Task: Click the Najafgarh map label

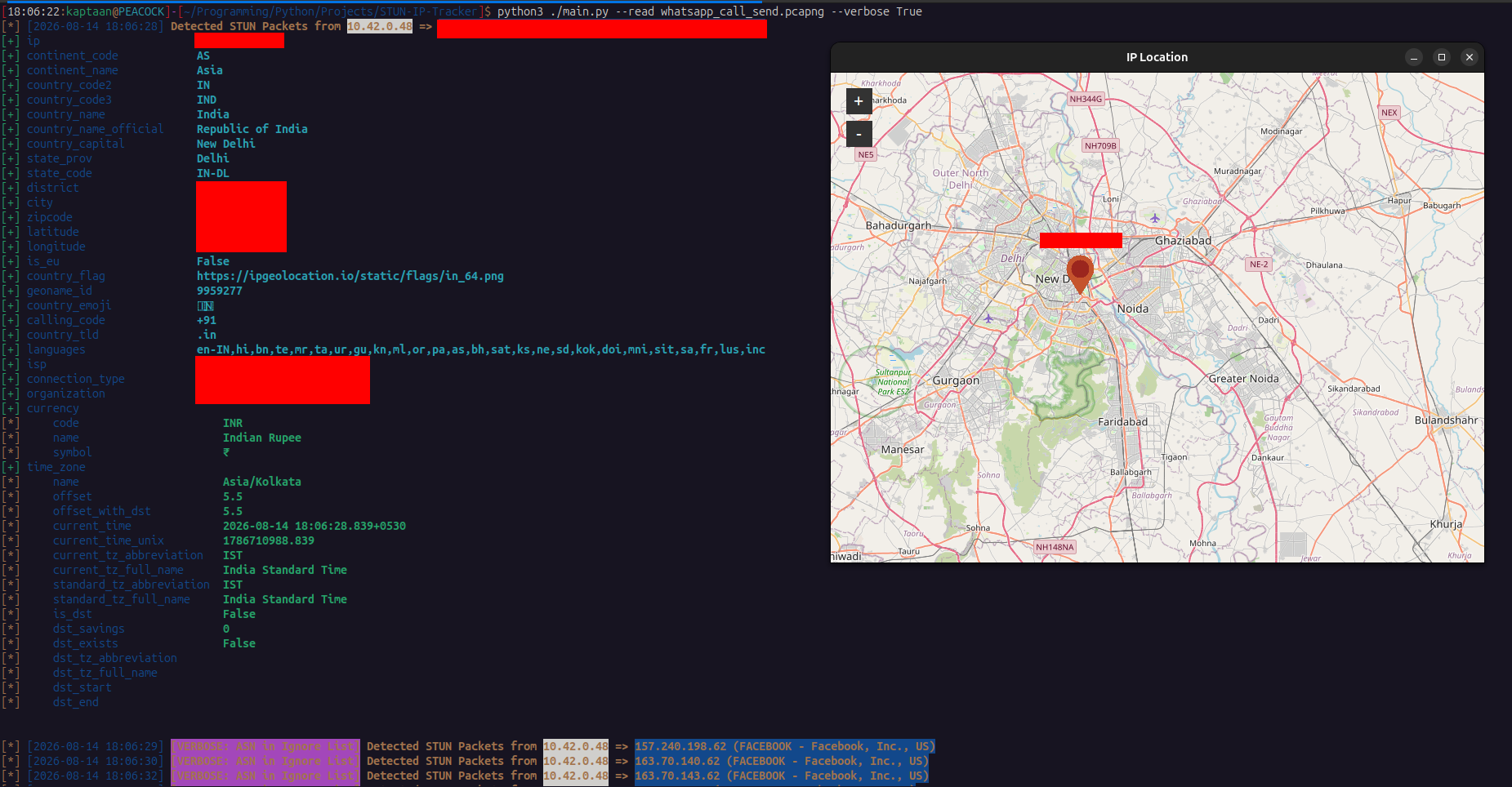Action: point(927,281)
